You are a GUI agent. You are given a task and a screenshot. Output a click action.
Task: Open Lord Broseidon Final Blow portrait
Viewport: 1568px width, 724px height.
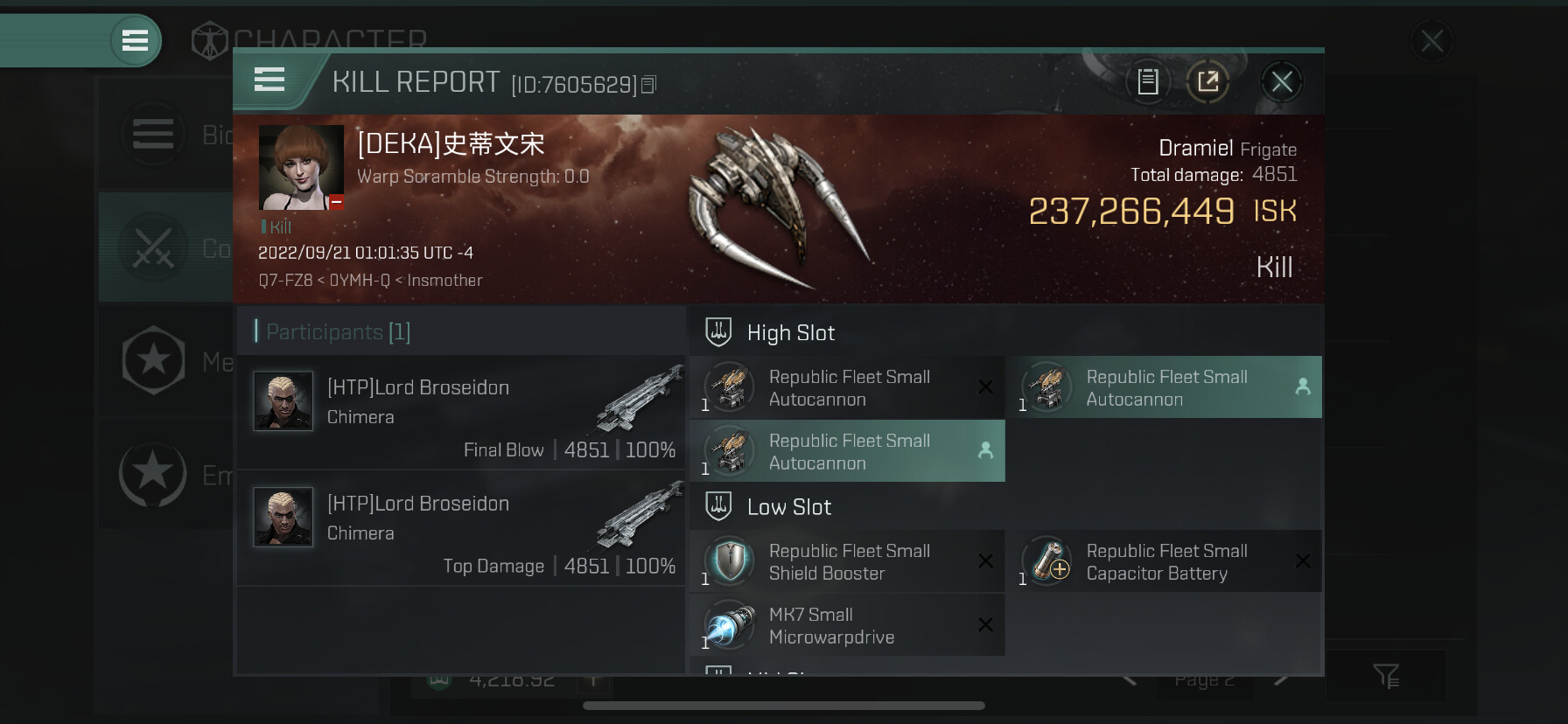coord(283,400)
